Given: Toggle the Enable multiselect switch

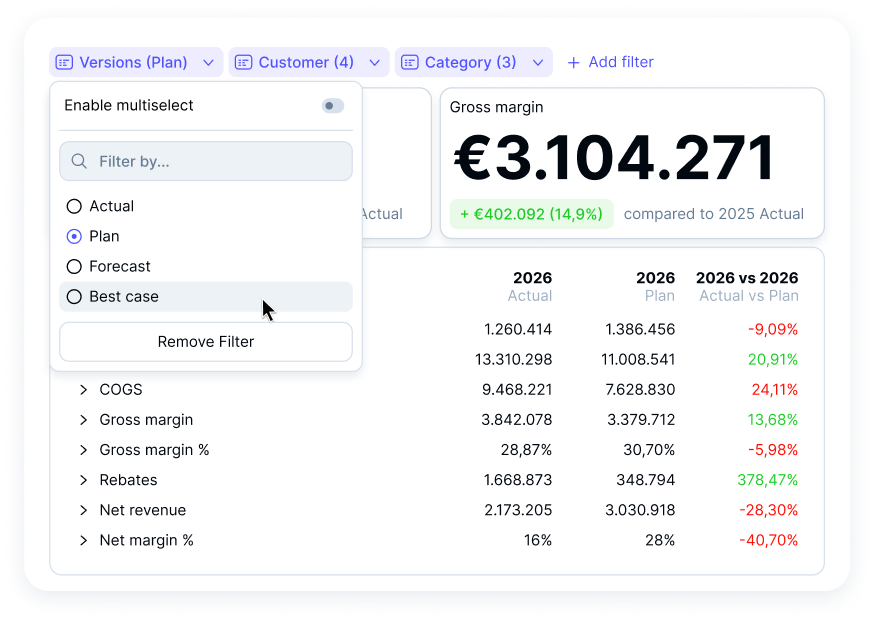Looking at the screenshot, I should tap(332, 106).
